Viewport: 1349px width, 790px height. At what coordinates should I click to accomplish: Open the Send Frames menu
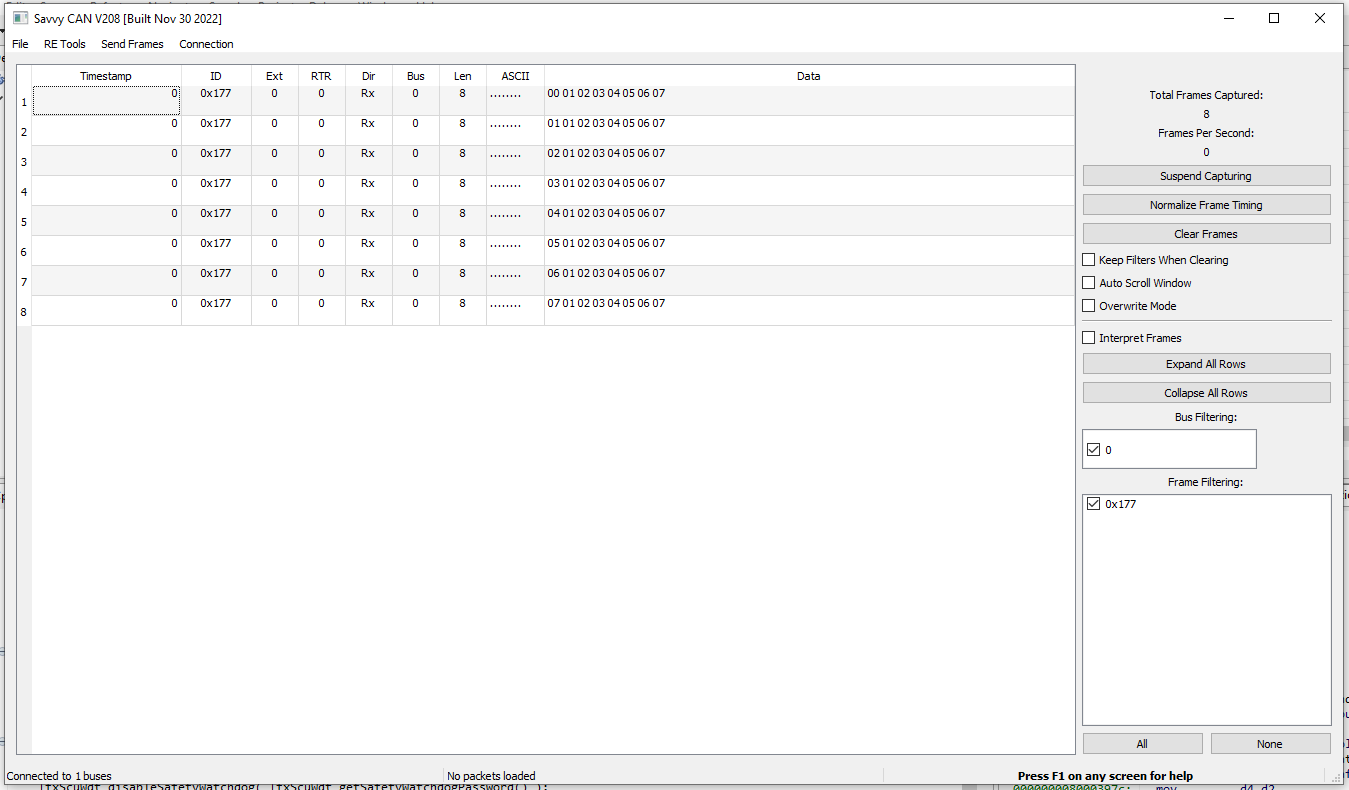pyautogui.click(x=132, y=44)
